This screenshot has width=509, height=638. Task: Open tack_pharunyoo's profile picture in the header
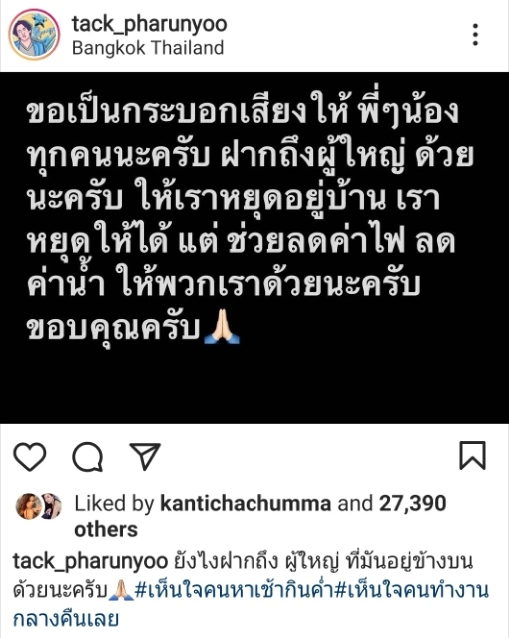[x=34, y=35]
